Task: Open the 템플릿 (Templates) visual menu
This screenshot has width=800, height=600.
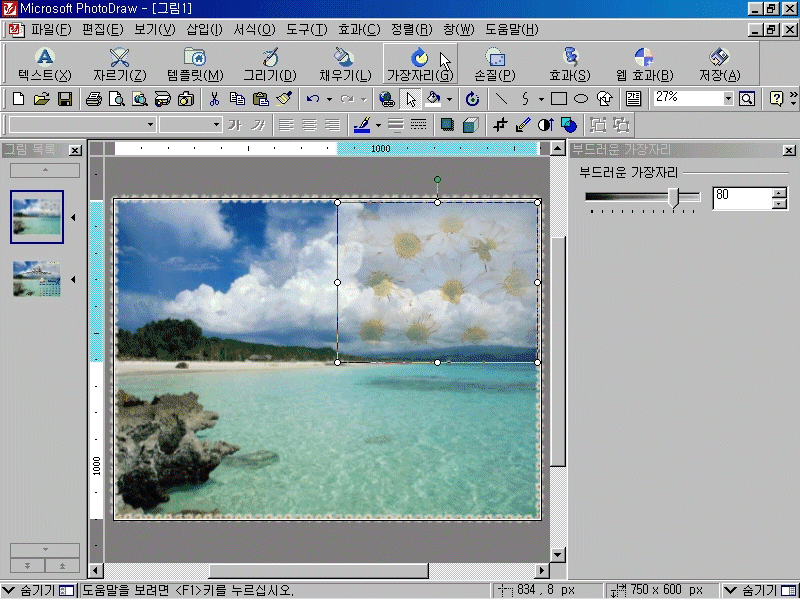Action: [x=195, y=64]
